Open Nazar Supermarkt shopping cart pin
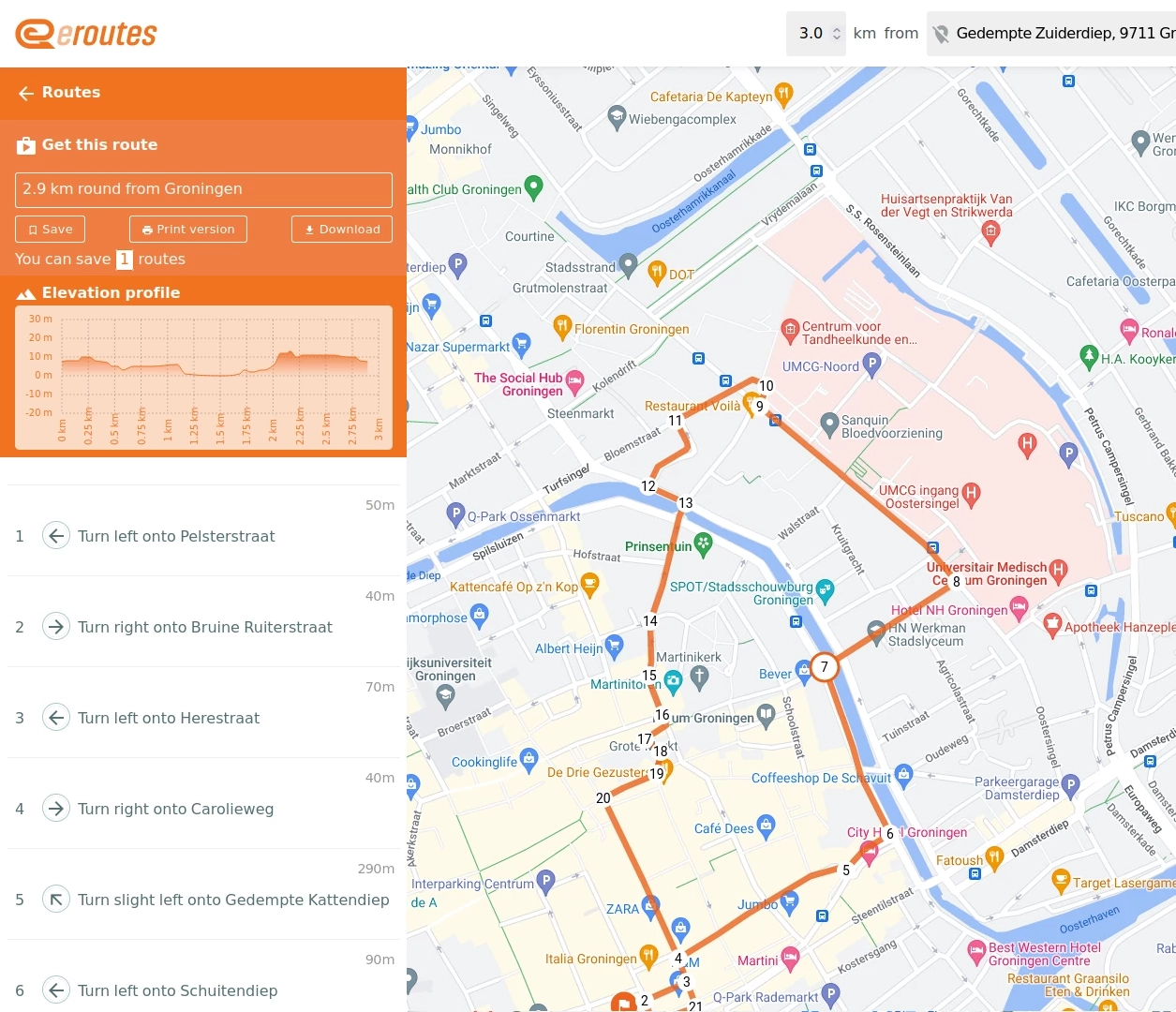The width and height of the screenshot is (1176, 1012). pyautogui.click(x=521, y=345)
